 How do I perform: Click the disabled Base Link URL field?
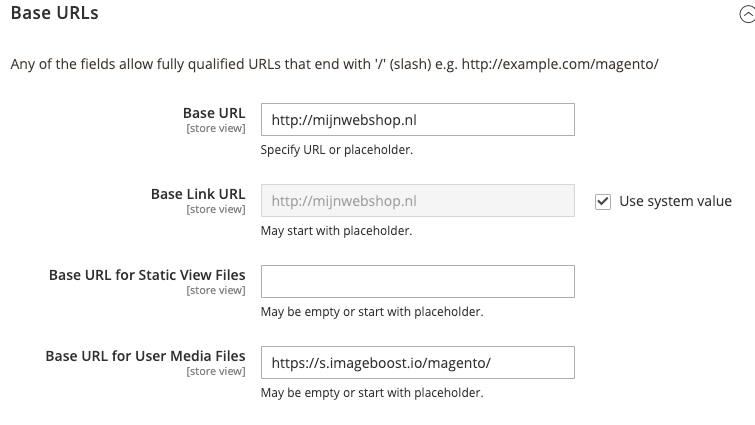pyautogui.click(x=417, y=201)
